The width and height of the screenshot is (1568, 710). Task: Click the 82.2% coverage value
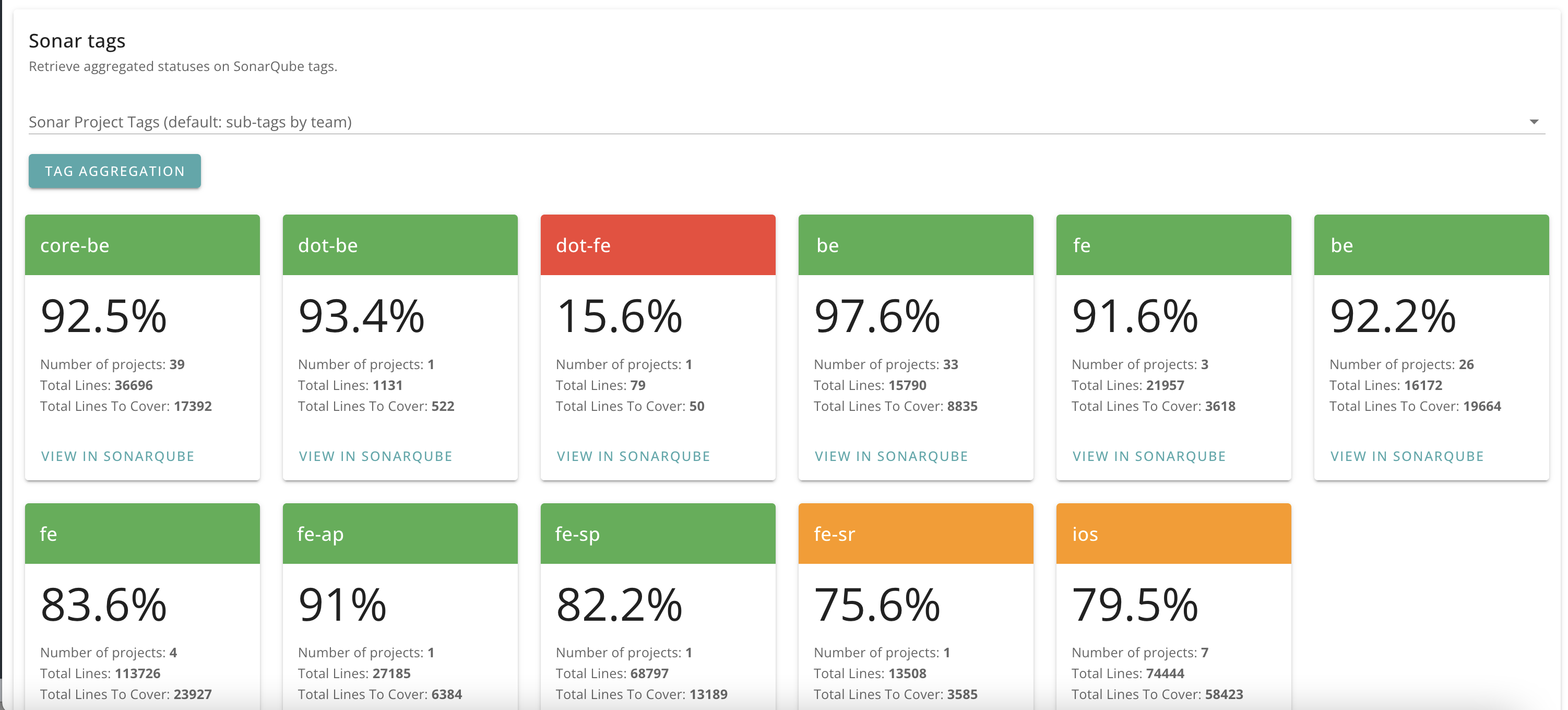(619, 605)
